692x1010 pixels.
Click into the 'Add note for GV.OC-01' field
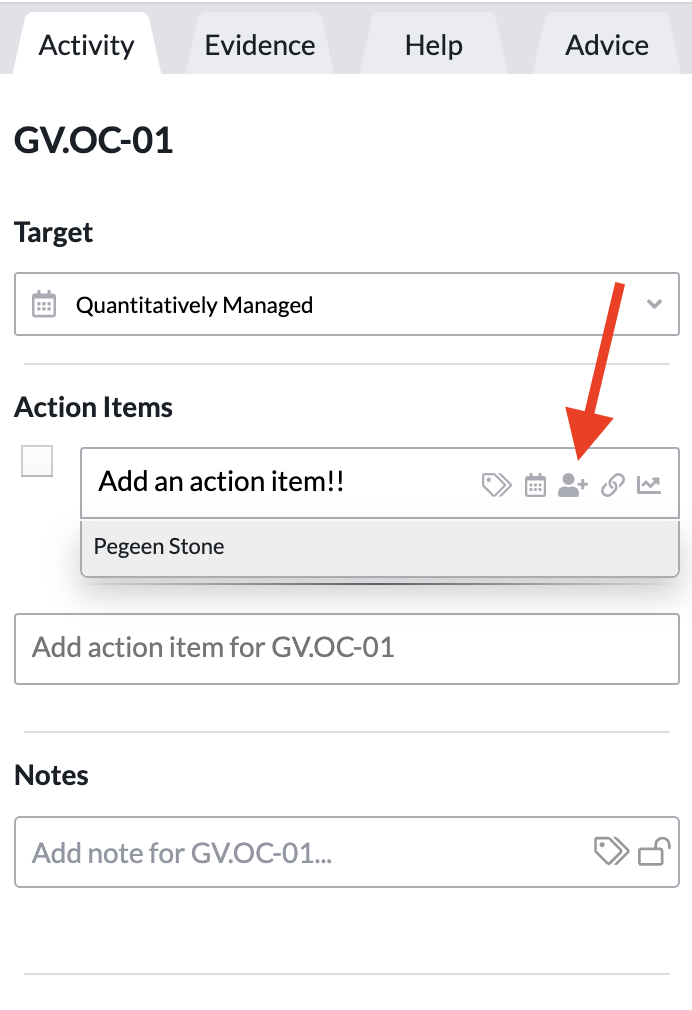[x=347, y=852]
